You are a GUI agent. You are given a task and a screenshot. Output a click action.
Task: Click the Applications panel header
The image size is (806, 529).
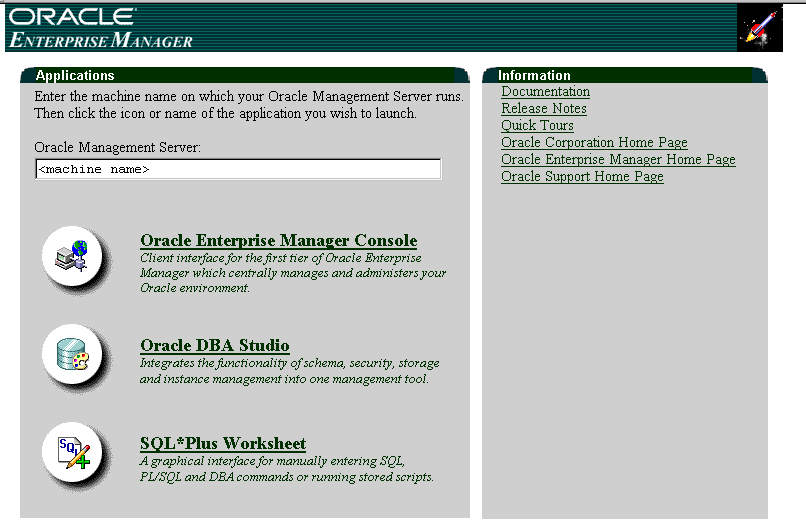pos(75,75)
